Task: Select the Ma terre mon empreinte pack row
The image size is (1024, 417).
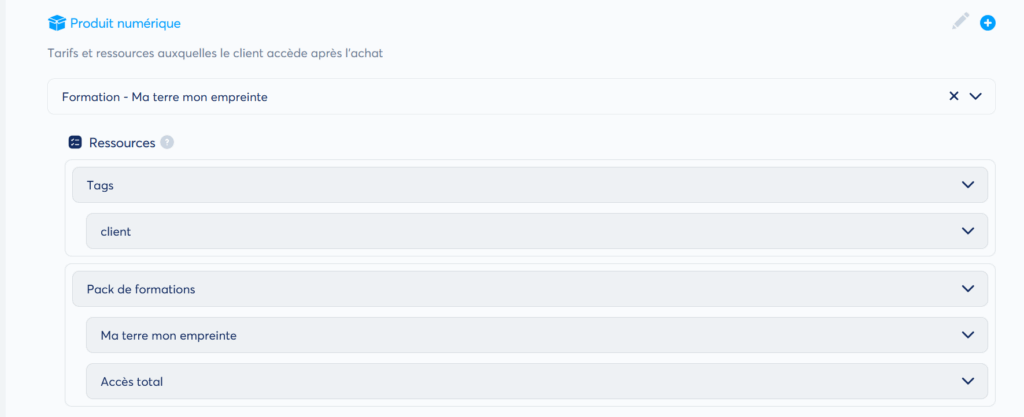Action: point(537,335)
